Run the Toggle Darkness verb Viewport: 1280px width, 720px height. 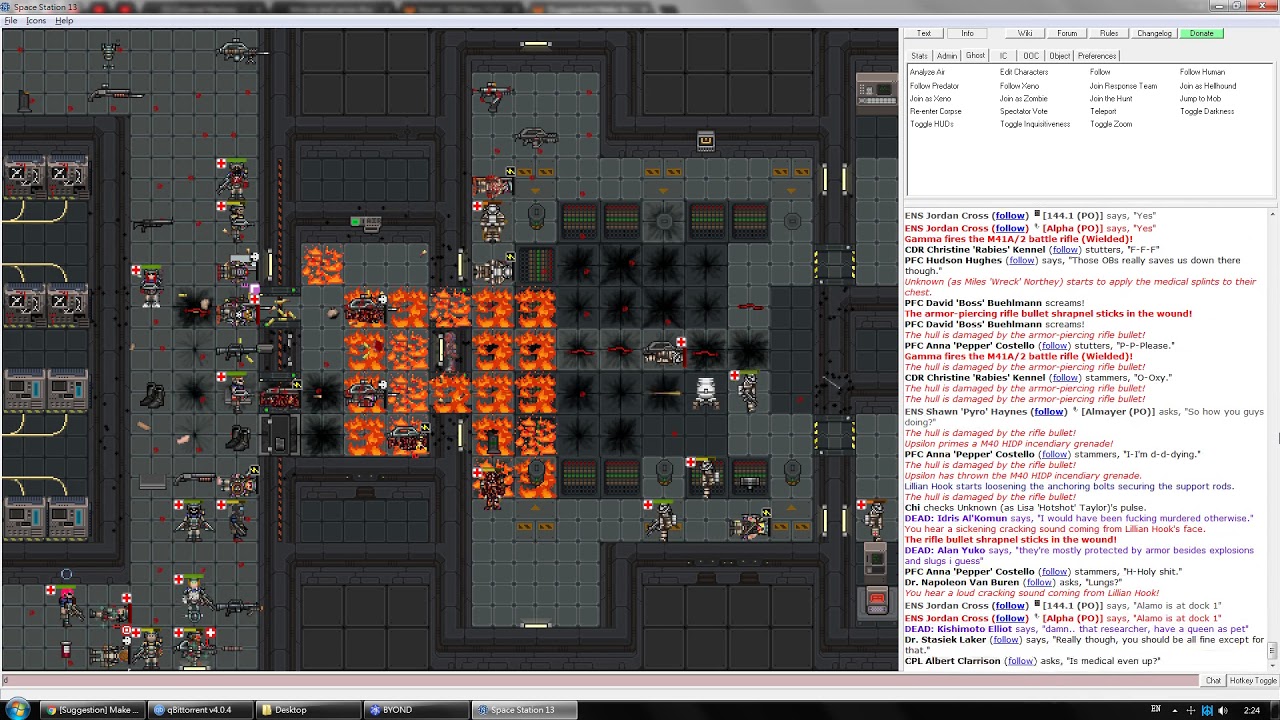1207,111
